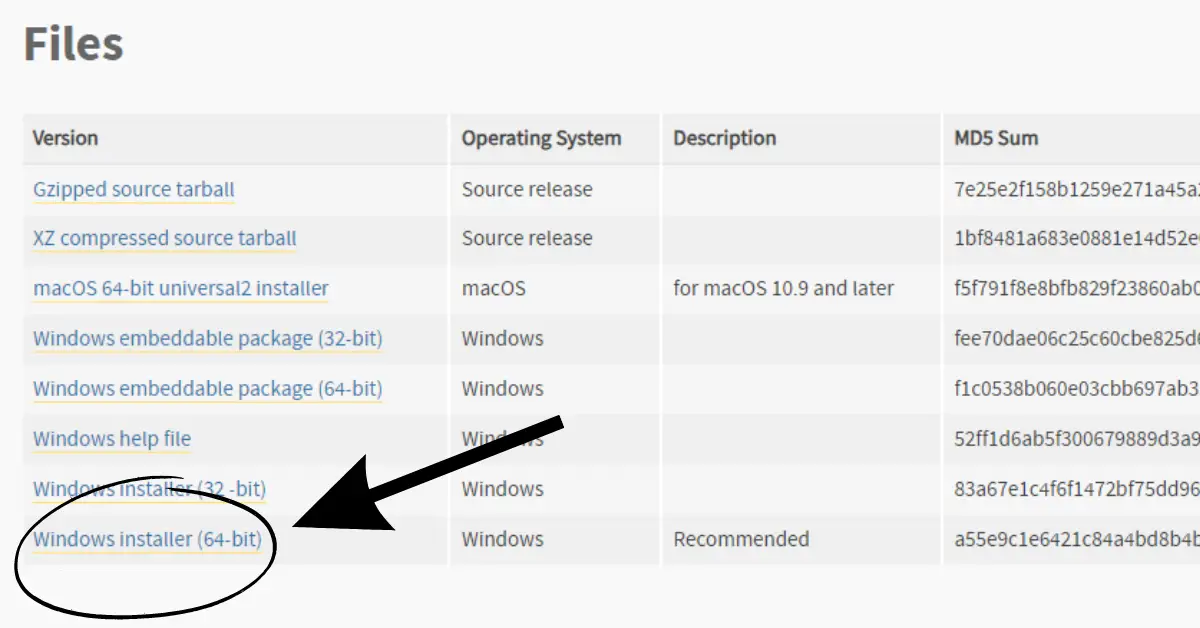The image size is (1200, 628).
Task: Click the Files page heading
Action: [75, 43]
